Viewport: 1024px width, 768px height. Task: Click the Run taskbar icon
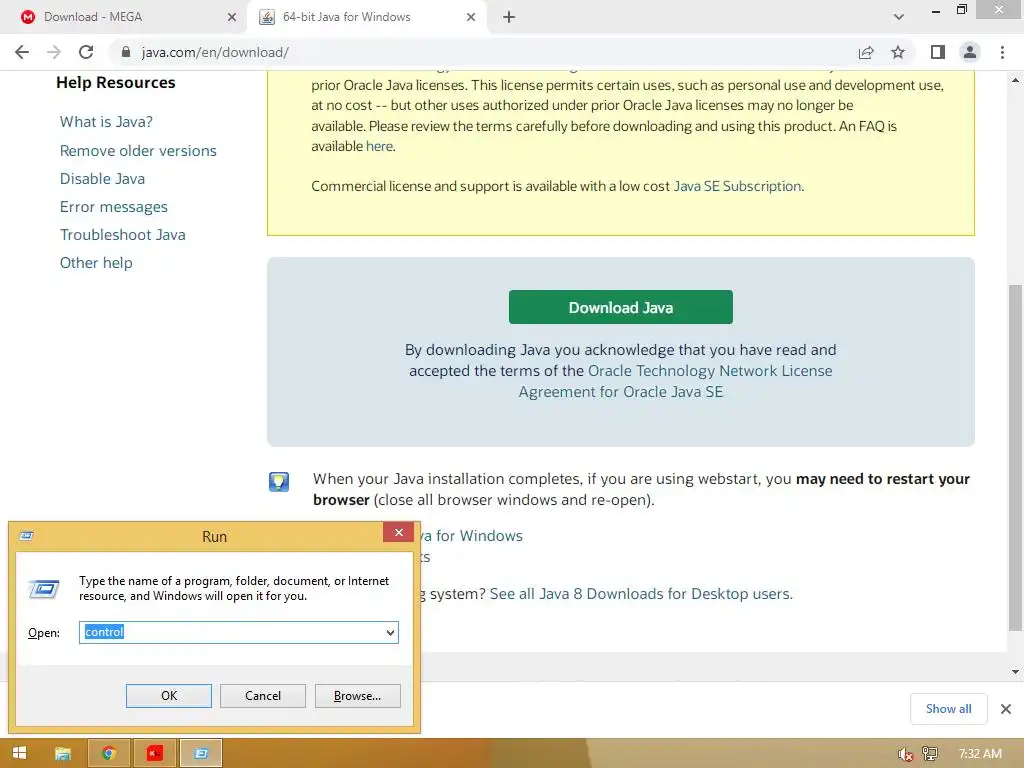[200, 753]
